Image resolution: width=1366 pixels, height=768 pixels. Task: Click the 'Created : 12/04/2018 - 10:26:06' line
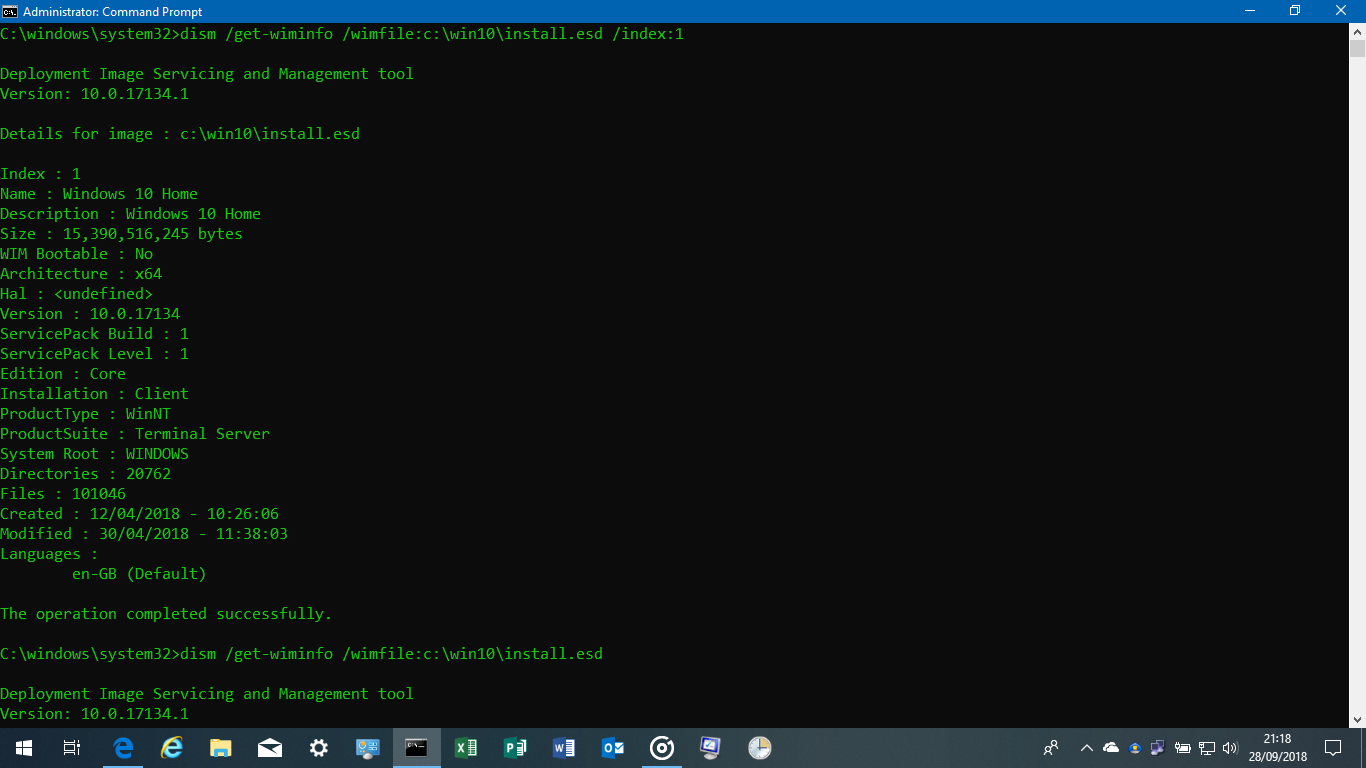[139, 514]
